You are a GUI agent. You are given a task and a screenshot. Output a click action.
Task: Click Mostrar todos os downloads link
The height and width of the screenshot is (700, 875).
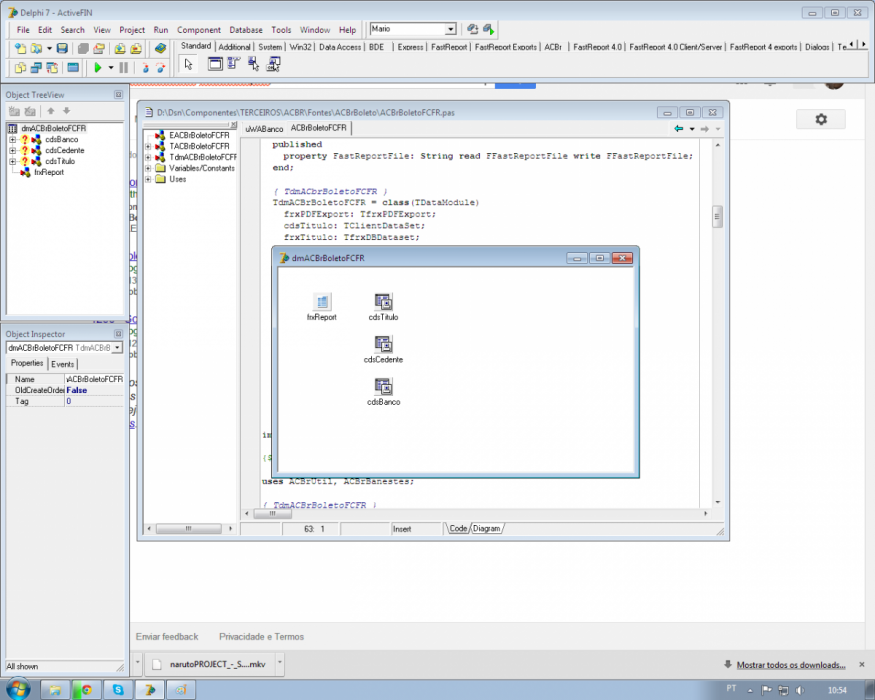(791, 665)
